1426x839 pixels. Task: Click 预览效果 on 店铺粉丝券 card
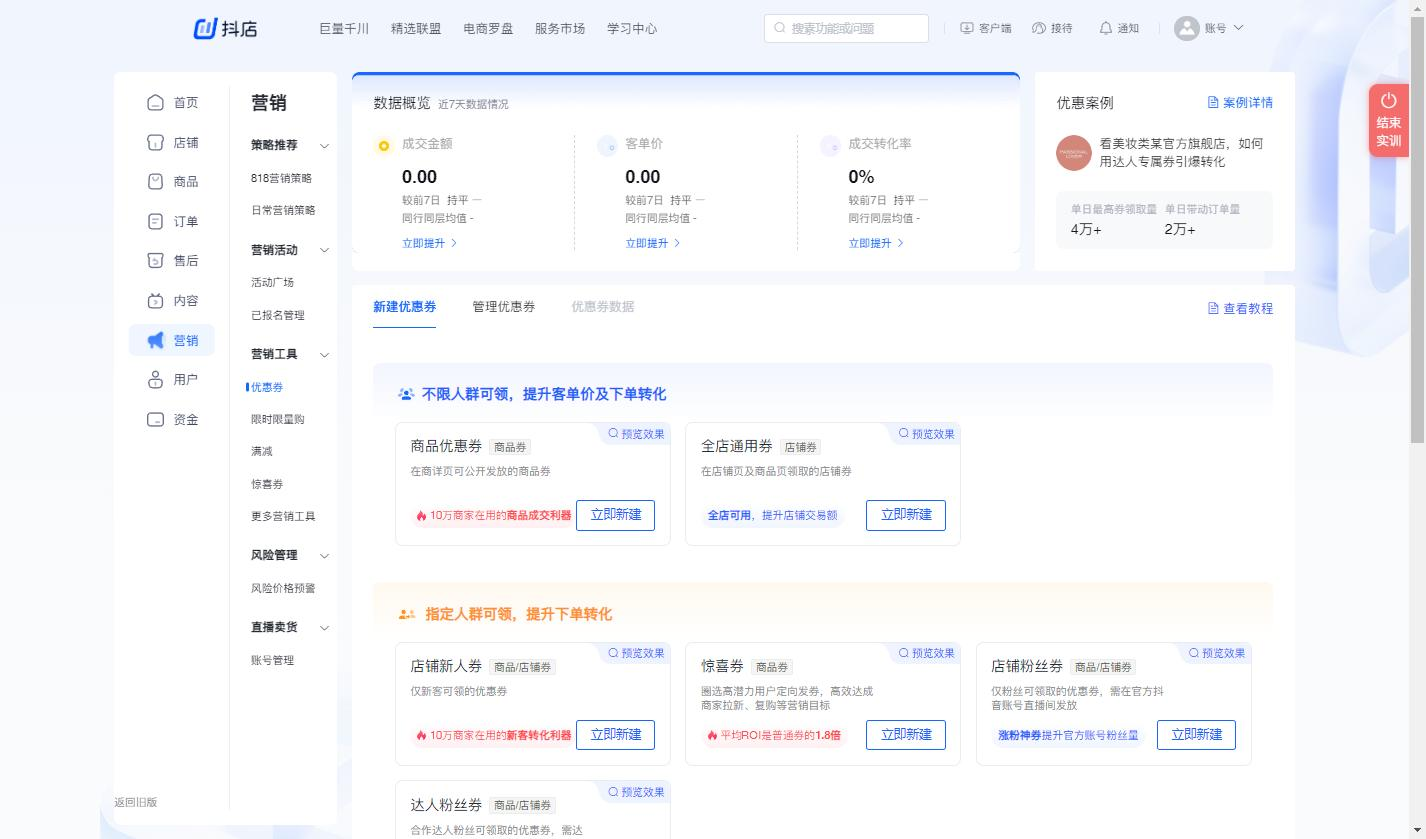(1217, 653)
